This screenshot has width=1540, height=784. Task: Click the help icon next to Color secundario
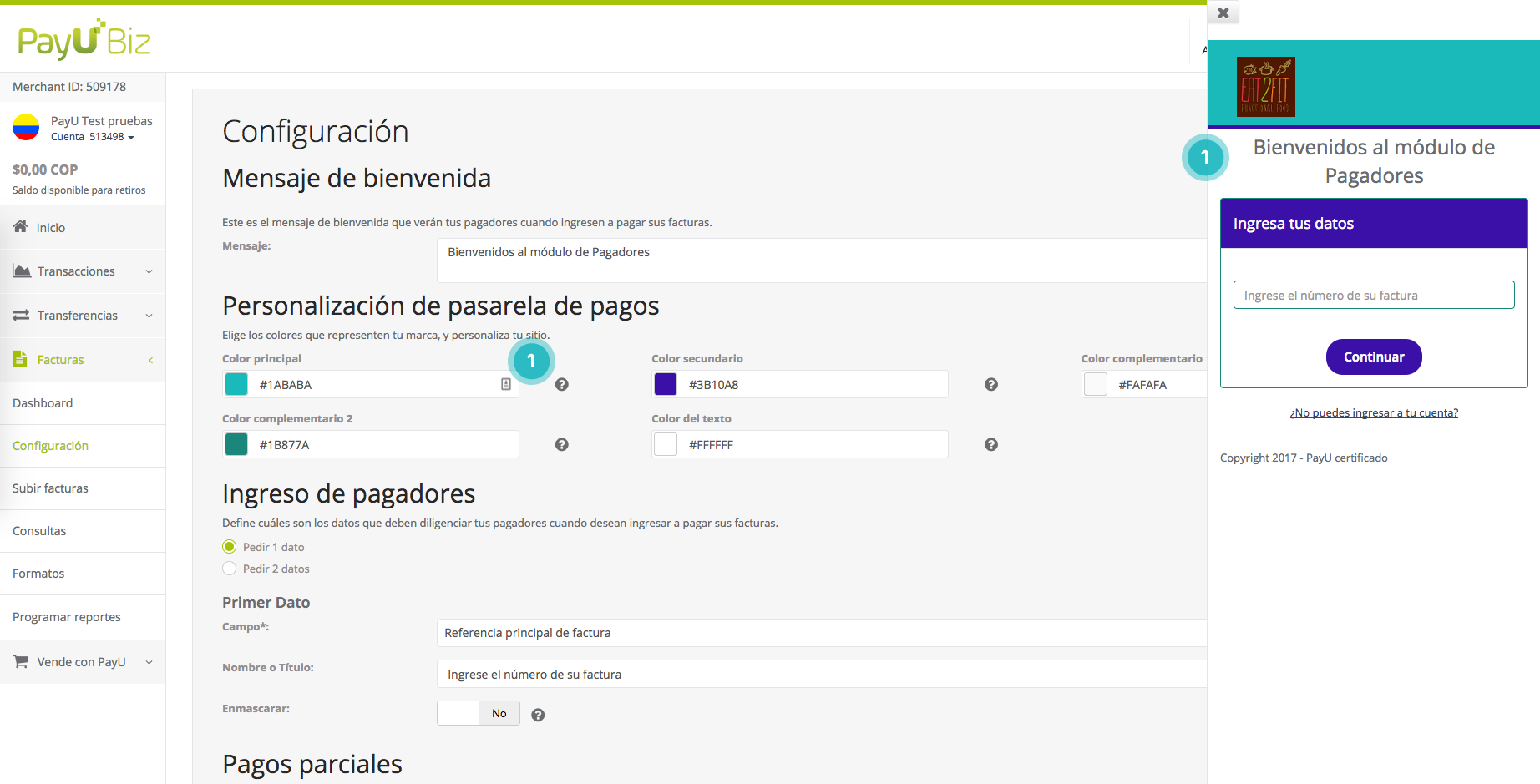coord(990,384)
